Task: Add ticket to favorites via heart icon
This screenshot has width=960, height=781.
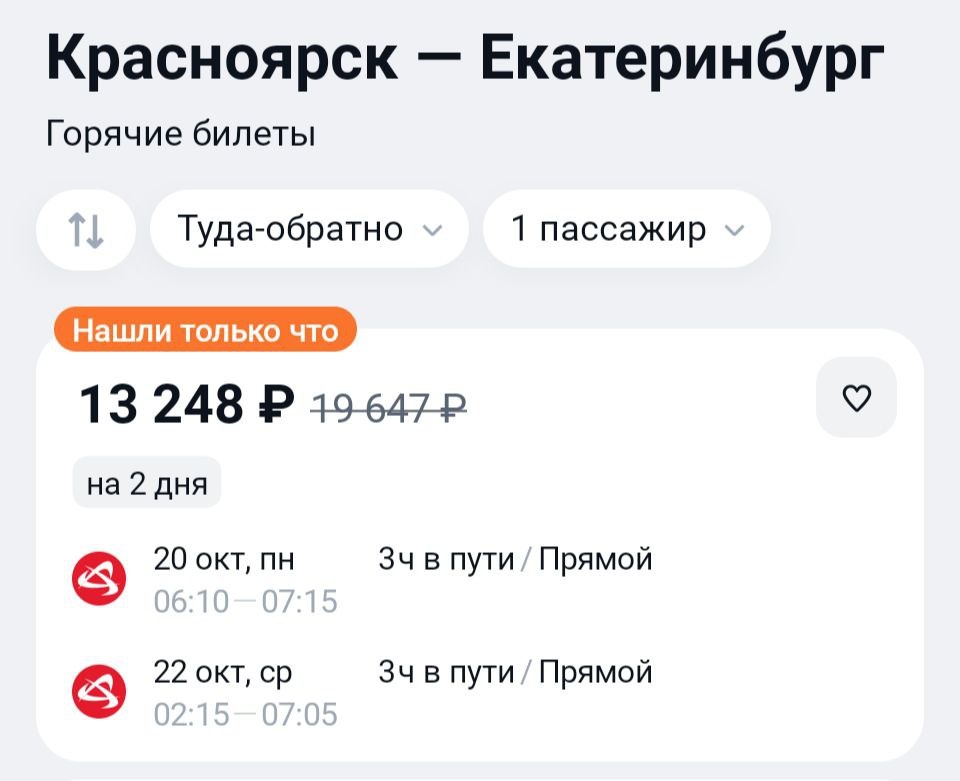Action: coord(857,398)
